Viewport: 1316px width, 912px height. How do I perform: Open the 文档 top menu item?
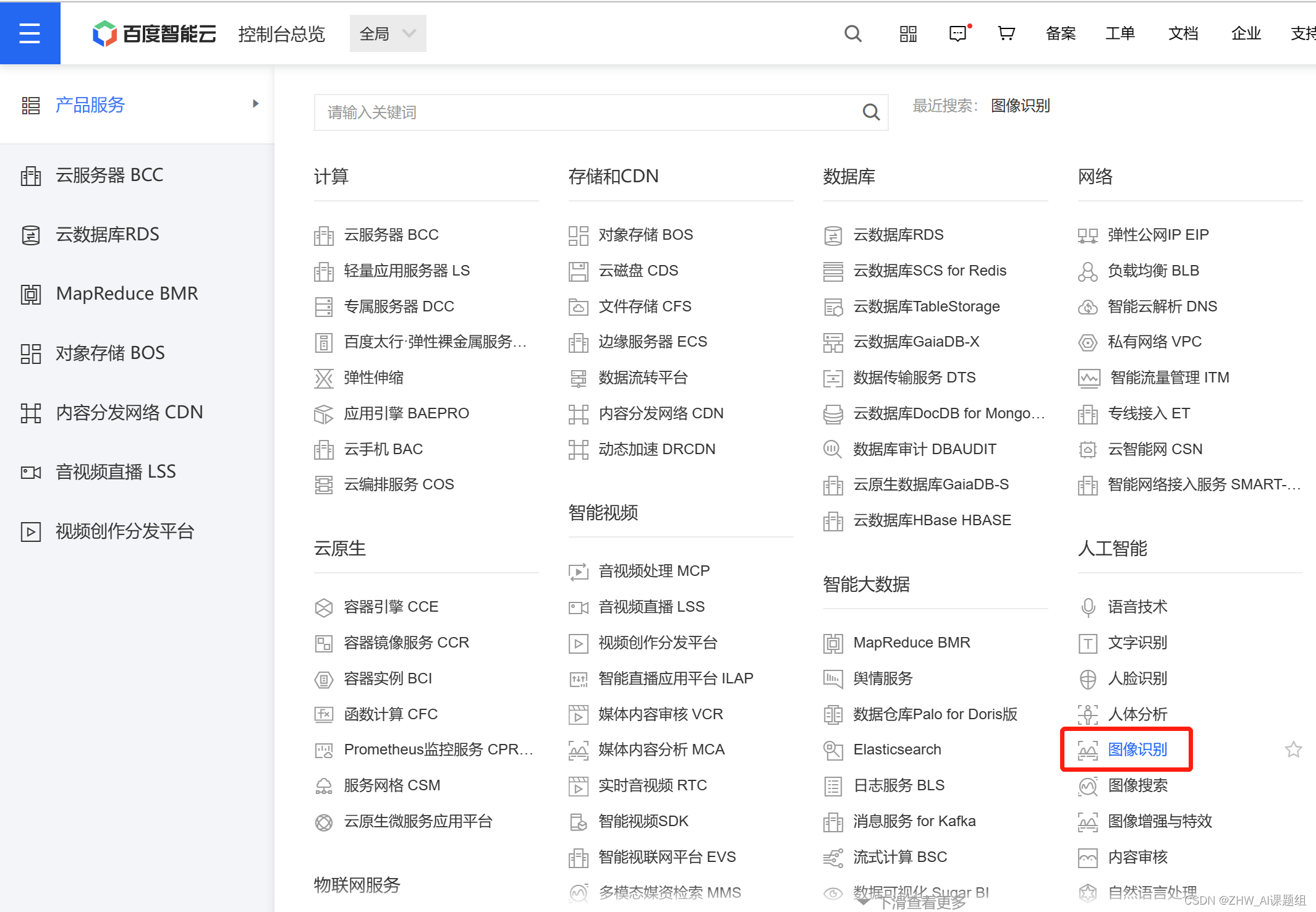click(1183, 33)
